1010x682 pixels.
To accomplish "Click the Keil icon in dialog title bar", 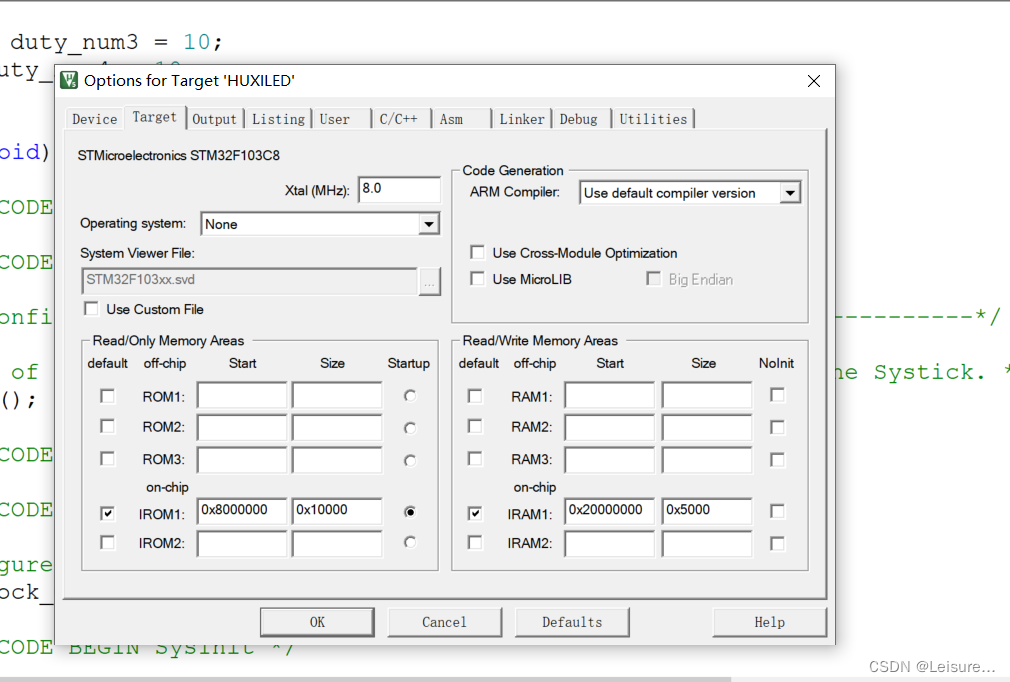I will pos(69,81).
